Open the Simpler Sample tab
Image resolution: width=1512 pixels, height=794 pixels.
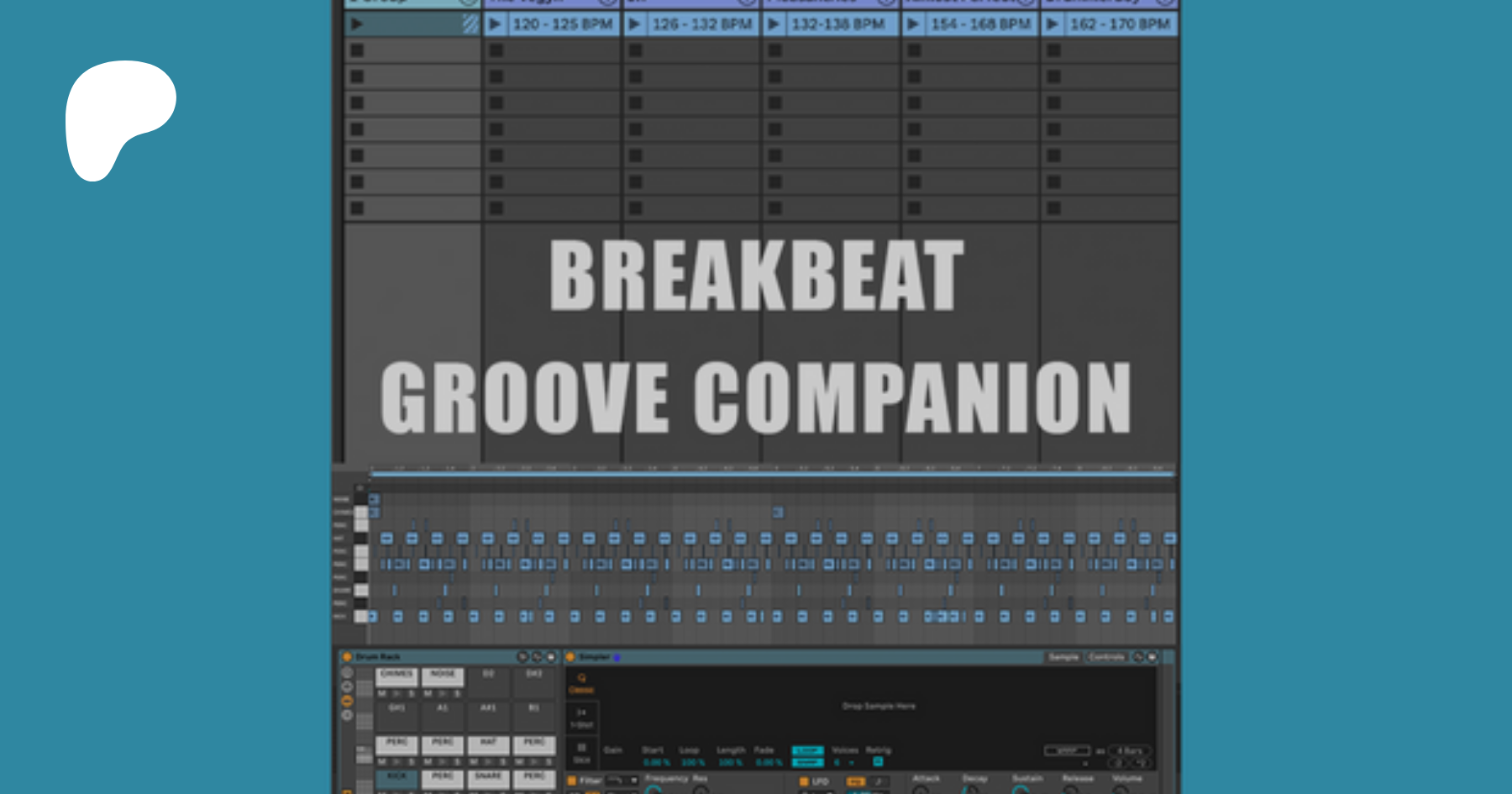pos(1063,657)
